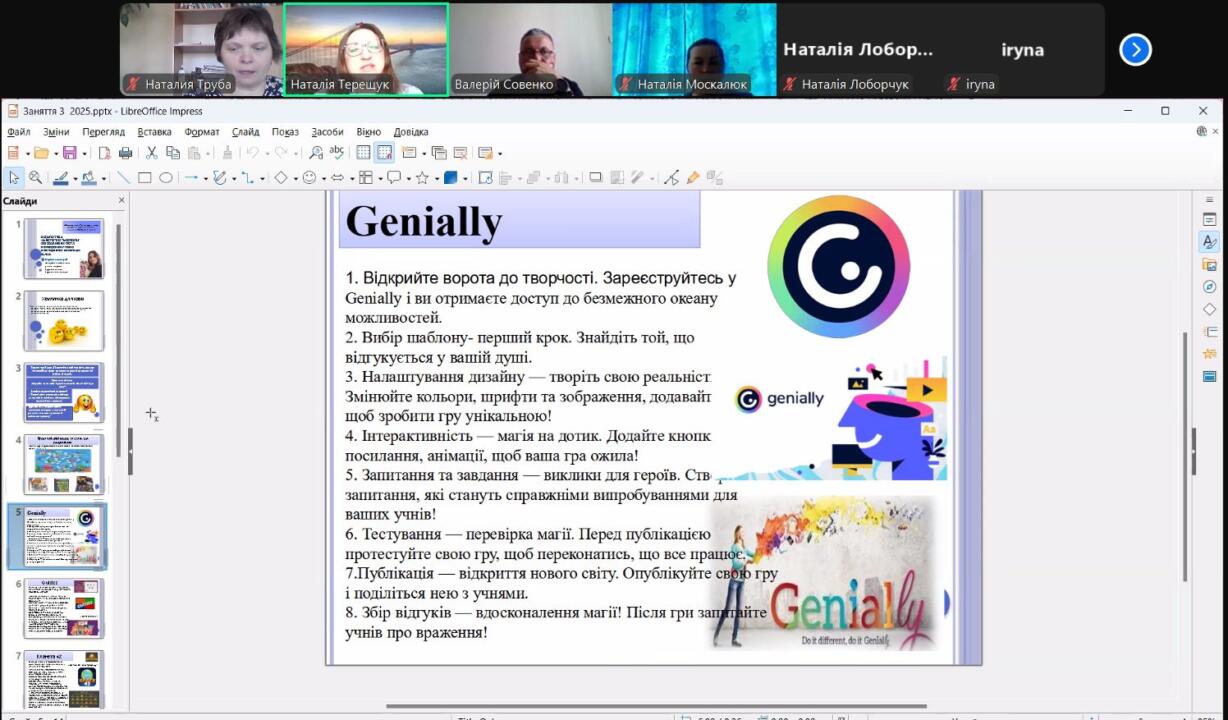The width and height of the screenshot is (1228, 720).
Task: Click the 3D objects blue cube icon
Action: click(451, 178)
